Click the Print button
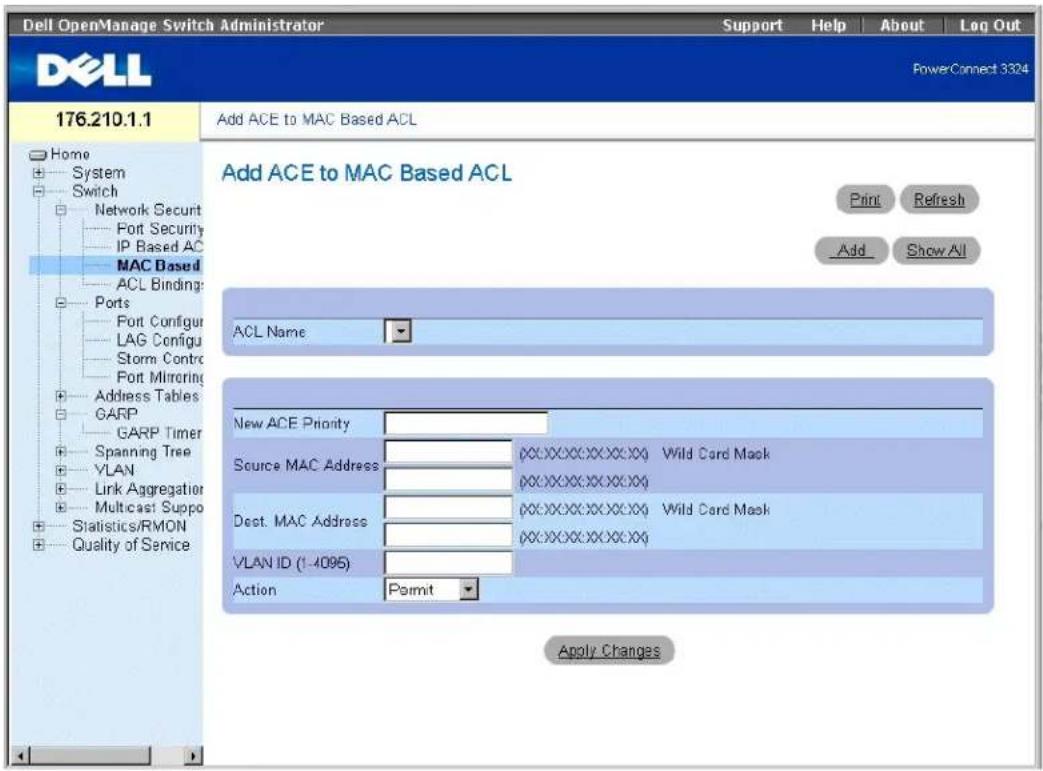 (865, 200)
